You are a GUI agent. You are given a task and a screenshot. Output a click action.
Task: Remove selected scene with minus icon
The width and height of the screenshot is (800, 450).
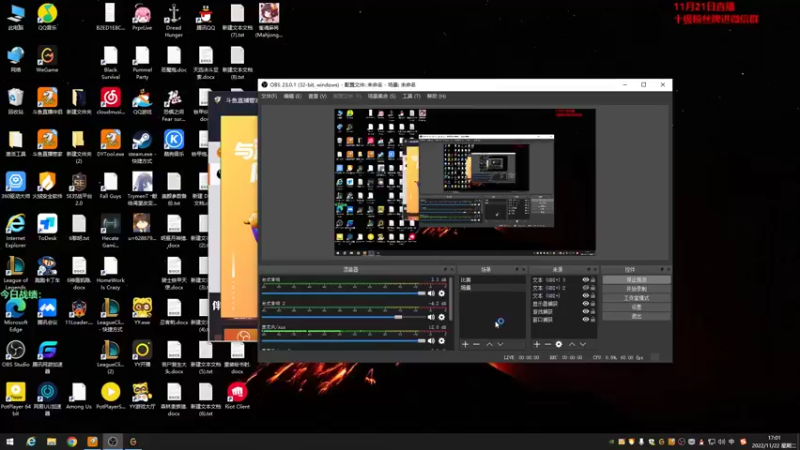click(x=476, y=344)
